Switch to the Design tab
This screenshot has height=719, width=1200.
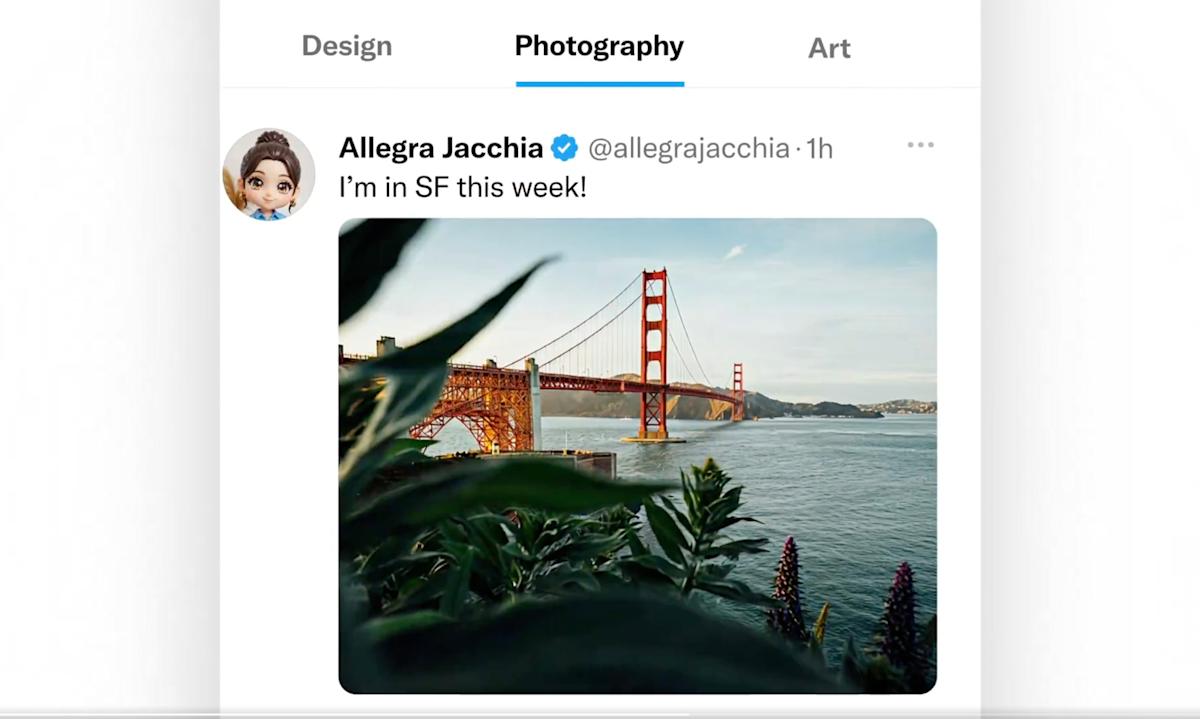[x=347, y=46]
